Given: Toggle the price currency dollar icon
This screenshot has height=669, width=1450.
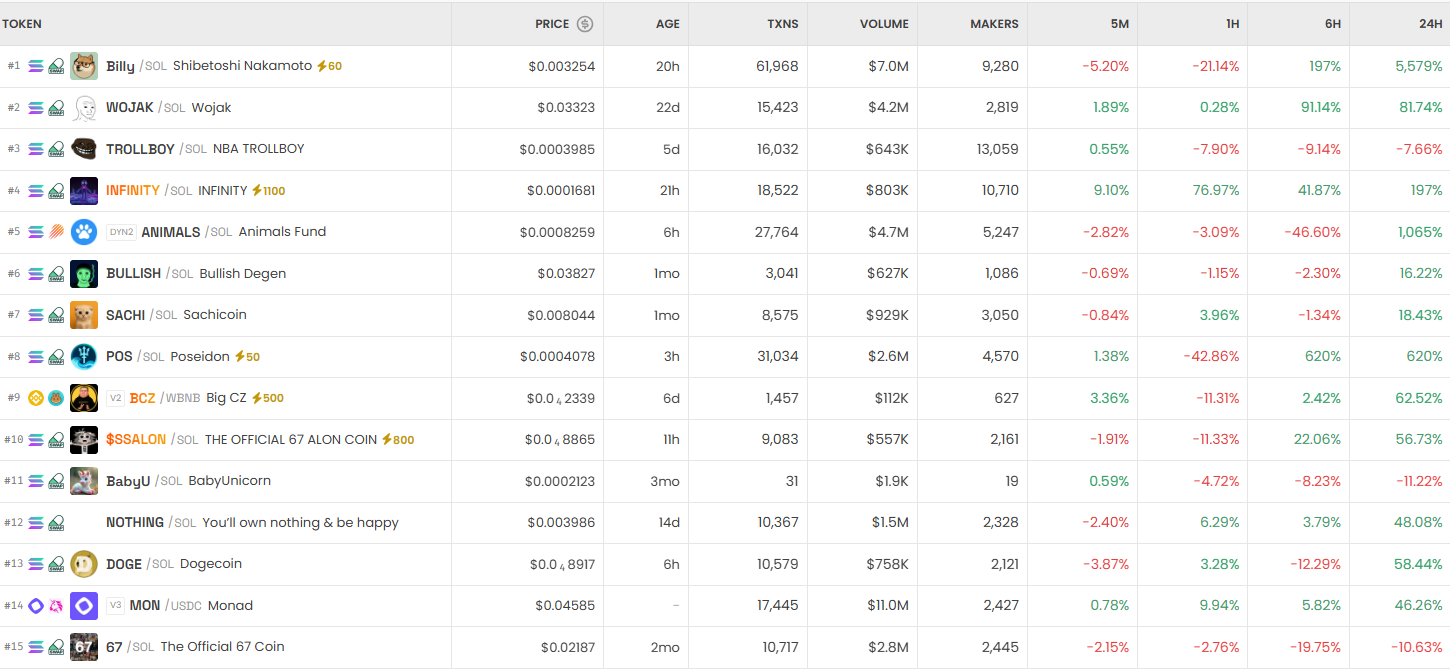Looking at the screenshot, I should pos(585,24).
